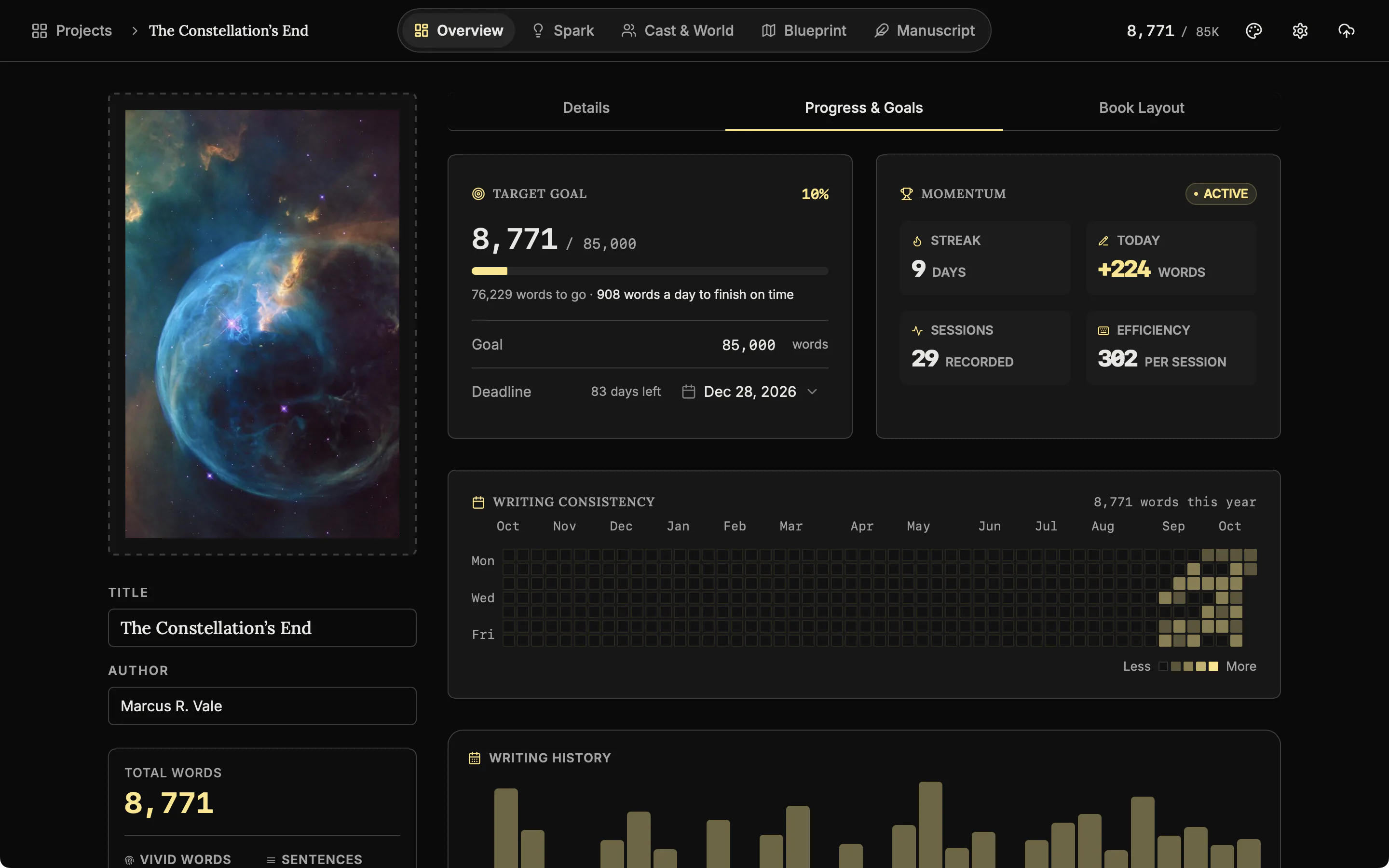
Task: Switch to the Spark tab
Action: click(x=563, y=30)
